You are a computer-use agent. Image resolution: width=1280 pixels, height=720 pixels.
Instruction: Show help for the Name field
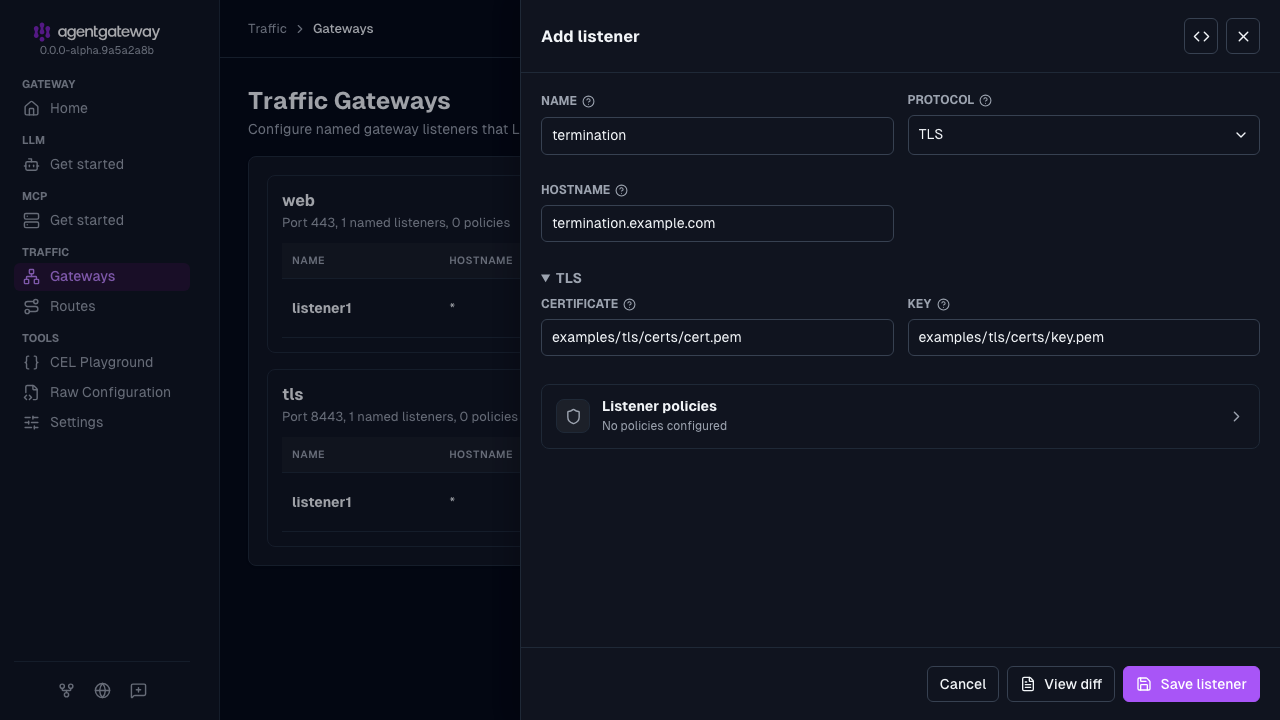tap(588, 101)
